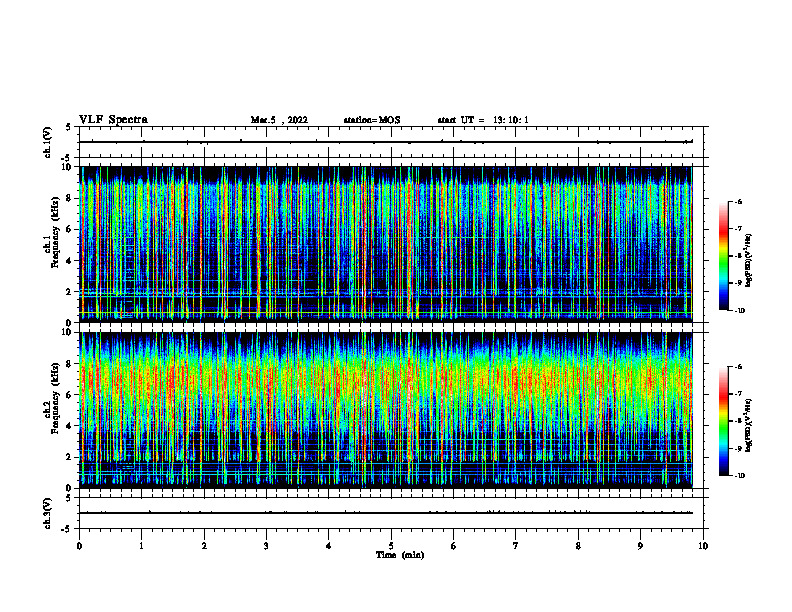
Task: Click the 7 minute tick label
Action: 516,546
